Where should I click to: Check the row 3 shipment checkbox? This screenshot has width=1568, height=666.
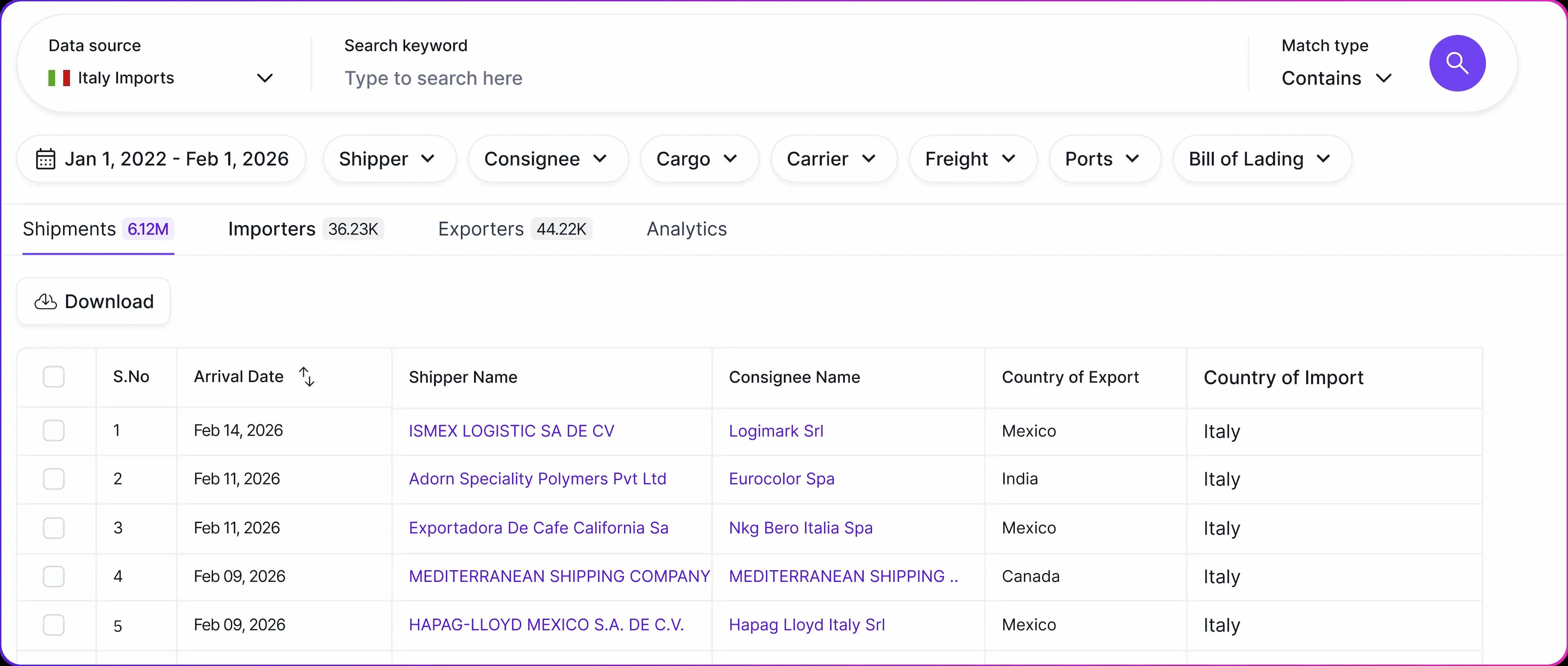53,527
